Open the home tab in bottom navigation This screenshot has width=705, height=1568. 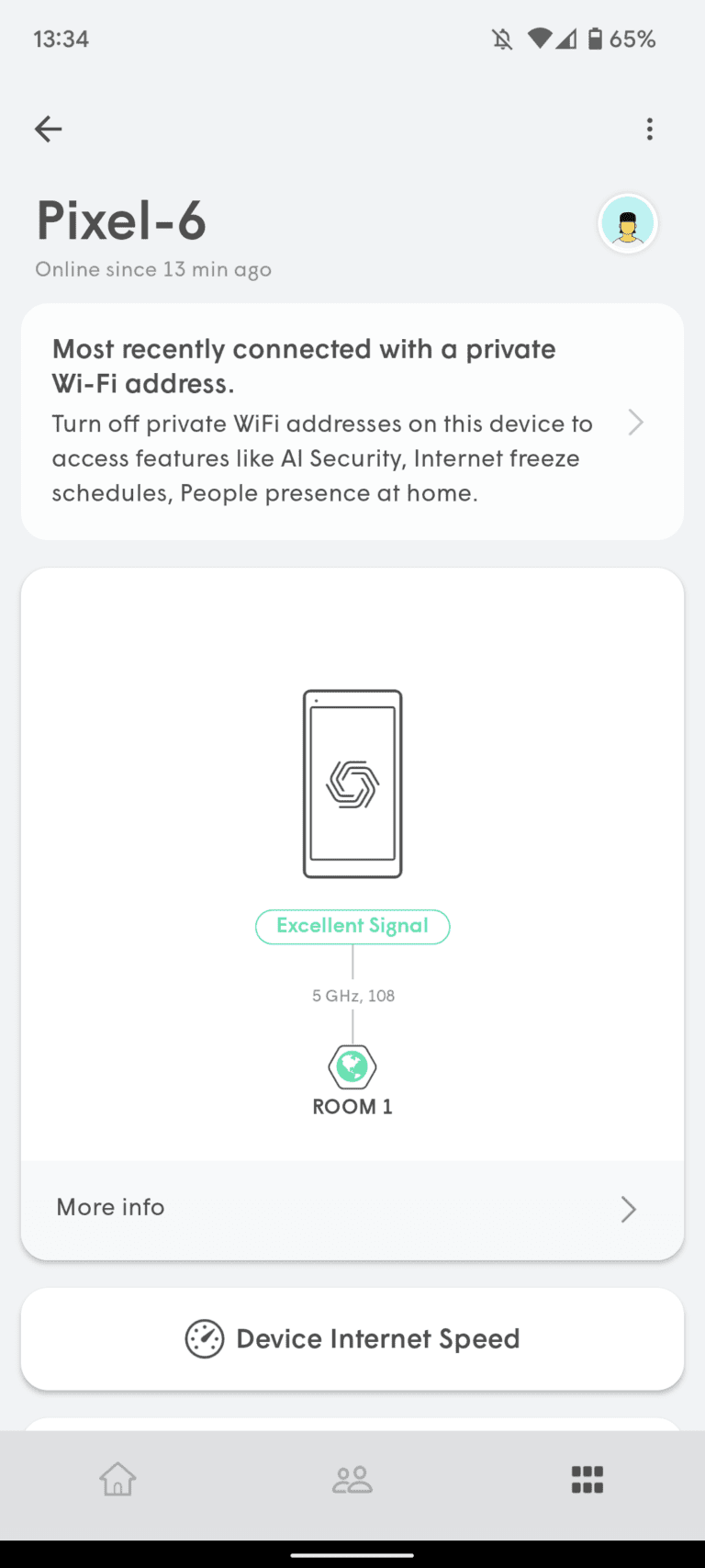pyautogui.click(x=117, y=1479)
